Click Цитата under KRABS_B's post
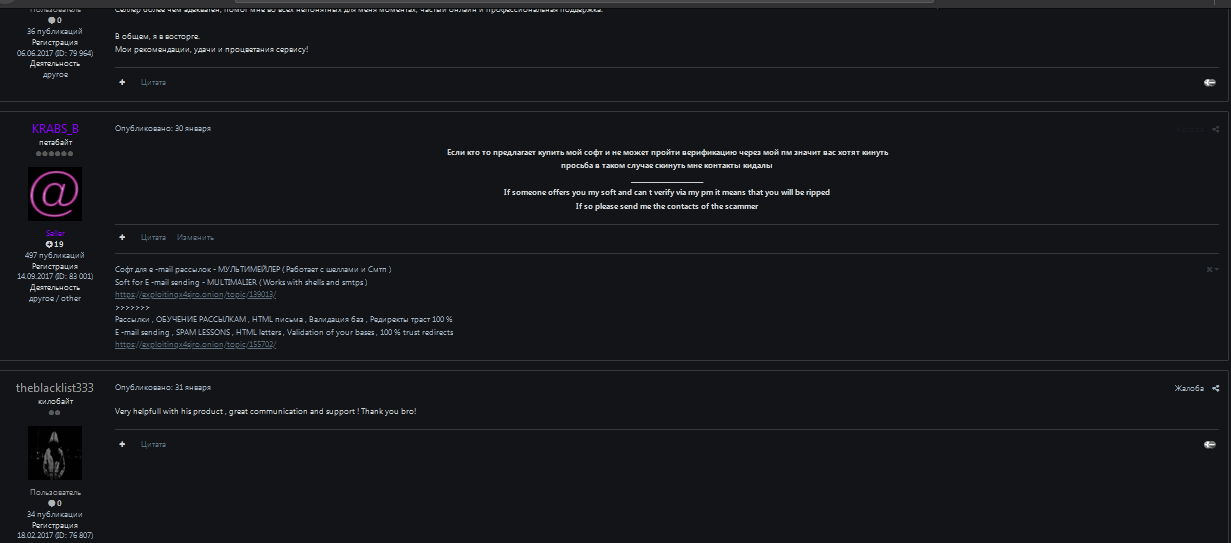Viewport: 1231px width, 543px height. [153, 237]
